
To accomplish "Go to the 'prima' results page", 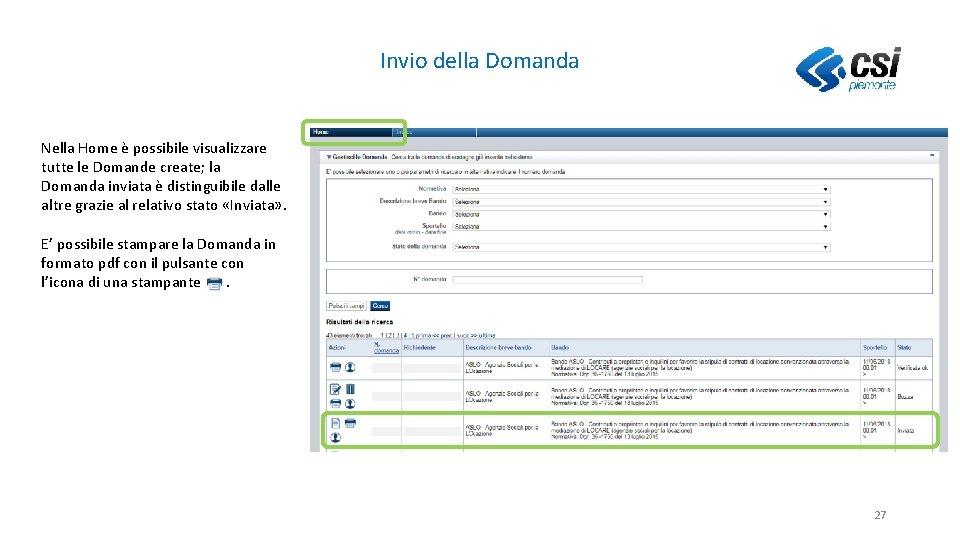I will pos(422,336).
